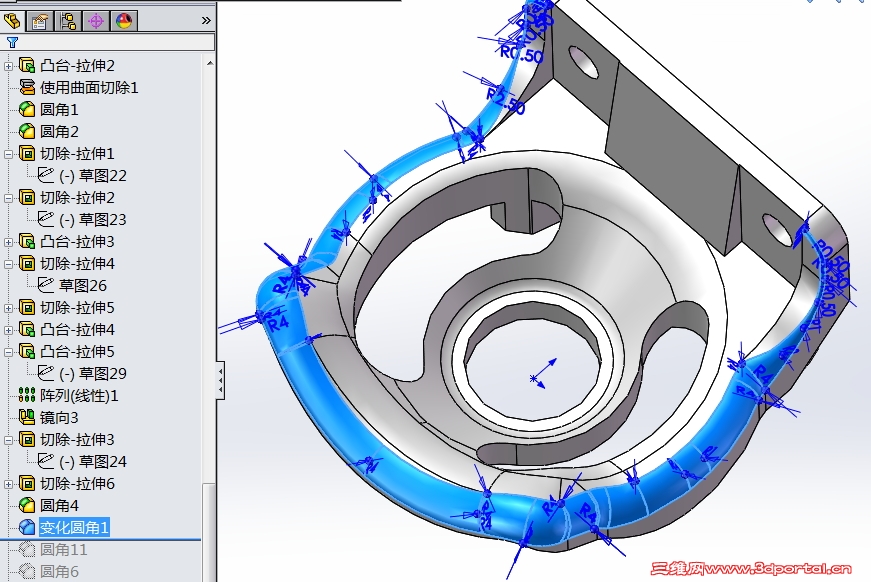Collapse the 切除-拉伸2 node
Viewport: 871px width, 582px height.
(x=8, y=198)
